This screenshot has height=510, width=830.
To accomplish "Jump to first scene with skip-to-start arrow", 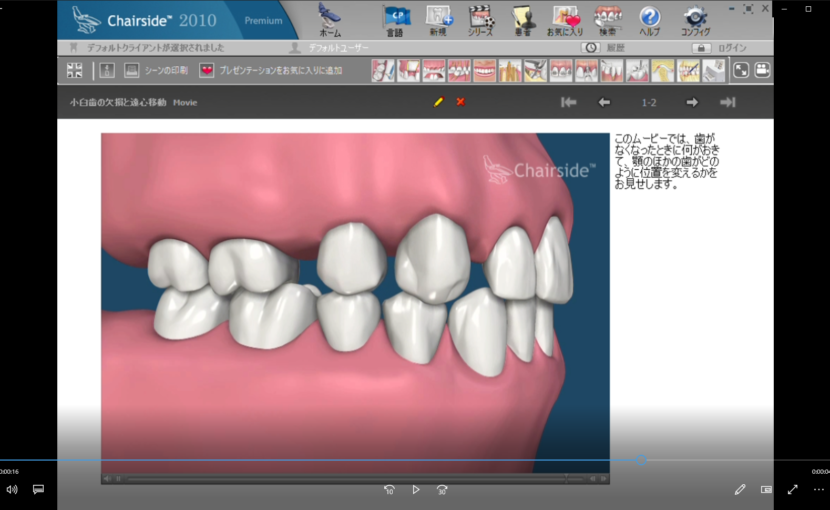I will 569,102.
